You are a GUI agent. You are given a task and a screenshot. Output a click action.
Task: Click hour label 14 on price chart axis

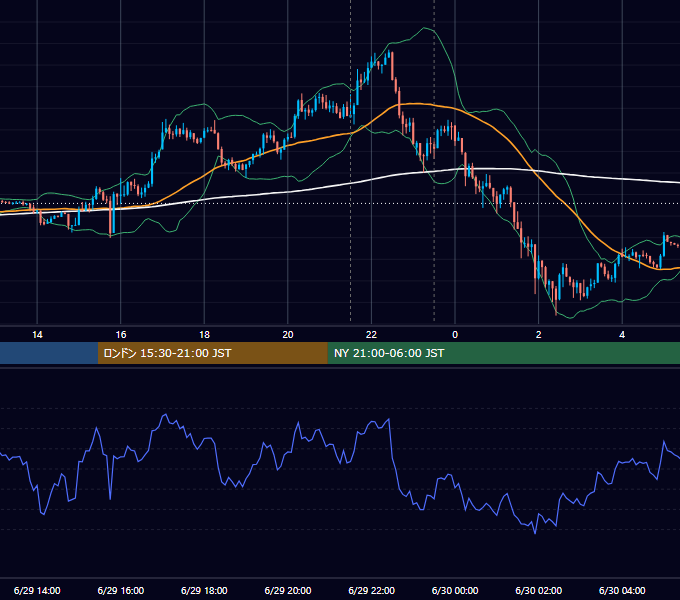point(37,335)
